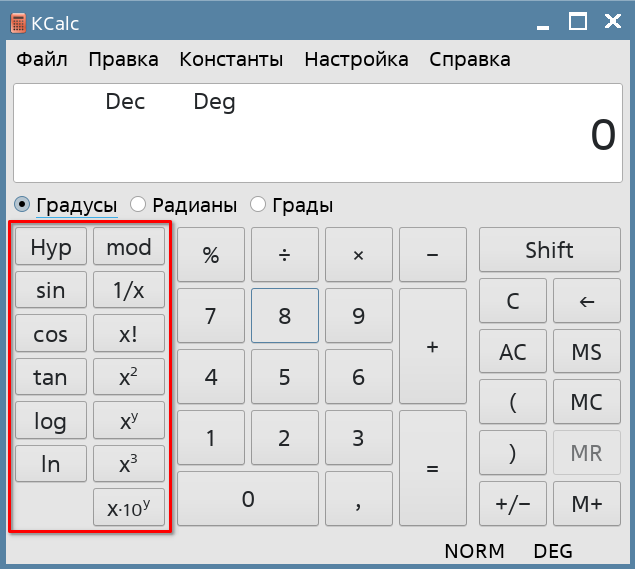Click the backspace arrow button
Screen dimensions: 635x569
[586, 301]
